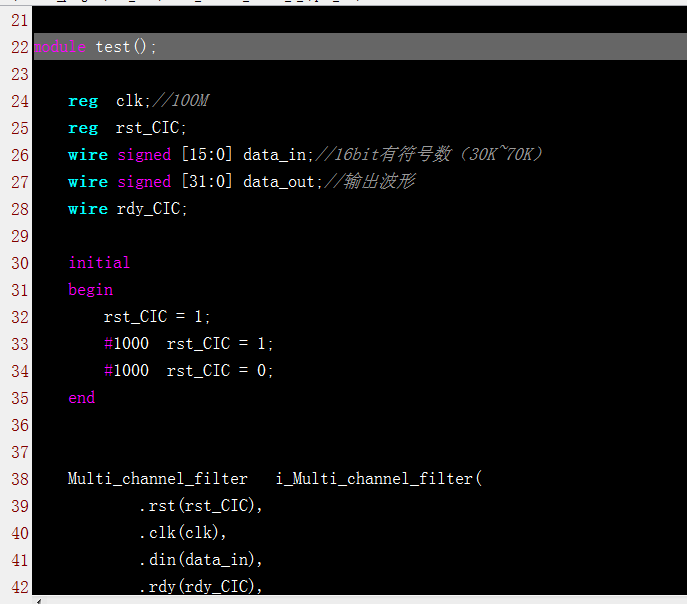Image resolution: width=687 pixels, height=604 pixels.
Task: Click line number 30 in the gutter
Action: click(19, 263)
